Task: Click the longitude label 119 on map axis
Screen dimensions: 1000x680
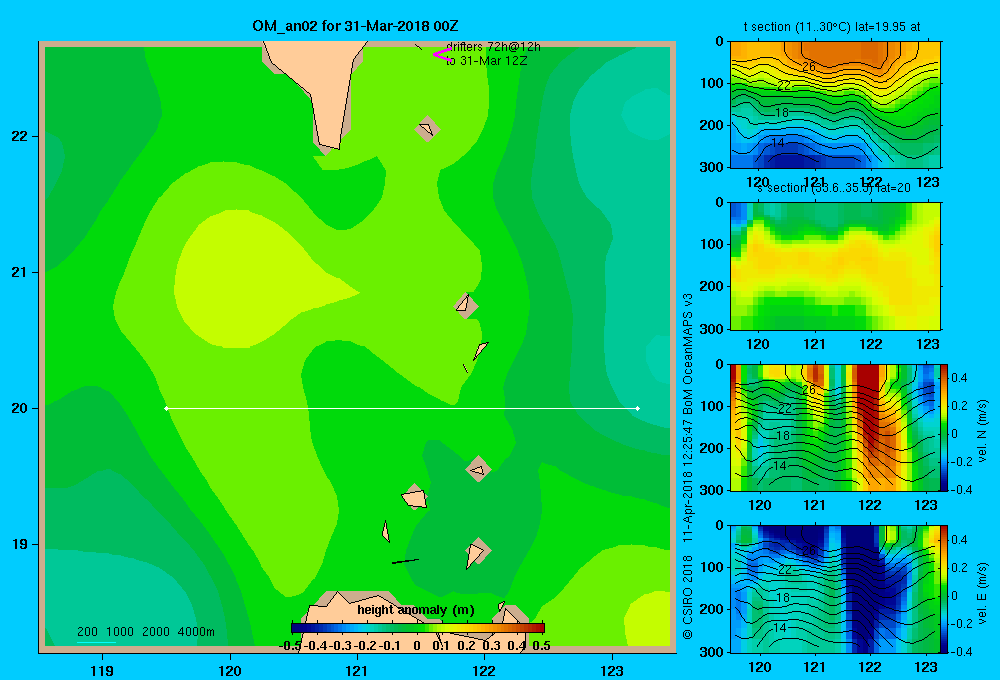Action: pos(102,670)
